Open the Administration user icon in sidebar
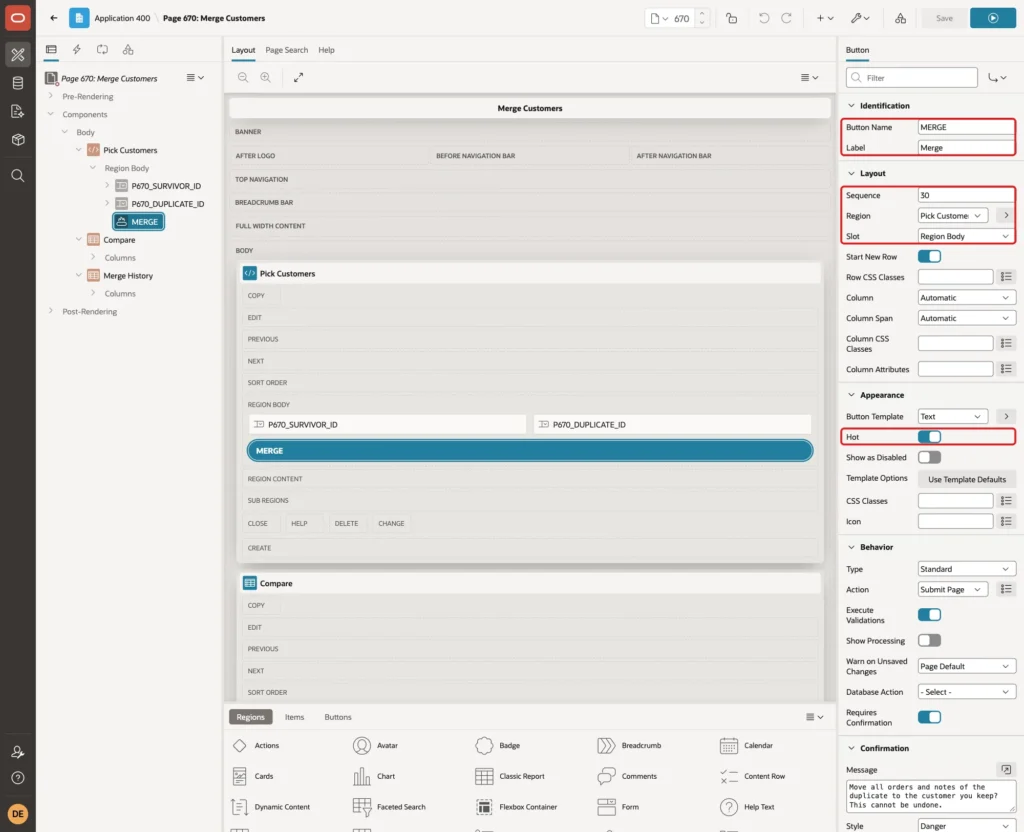1024x832 pixels. tap(18, 752)
